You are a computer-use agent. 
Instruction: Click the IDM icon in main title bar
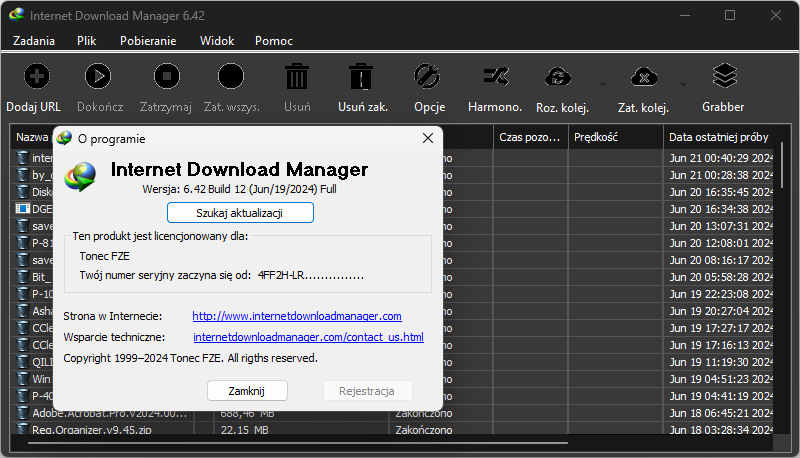point(16,15)
